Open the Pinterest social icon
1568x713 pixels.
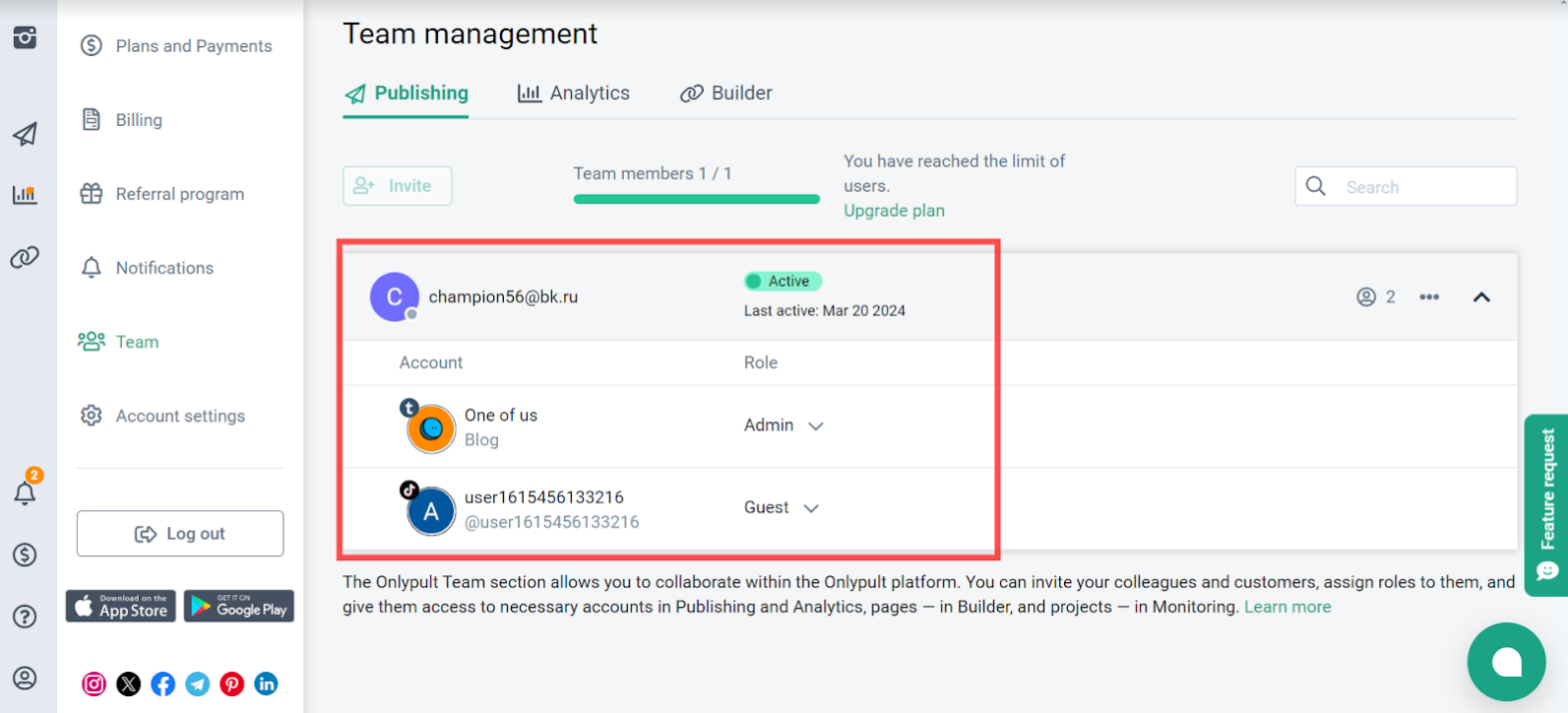232,684
